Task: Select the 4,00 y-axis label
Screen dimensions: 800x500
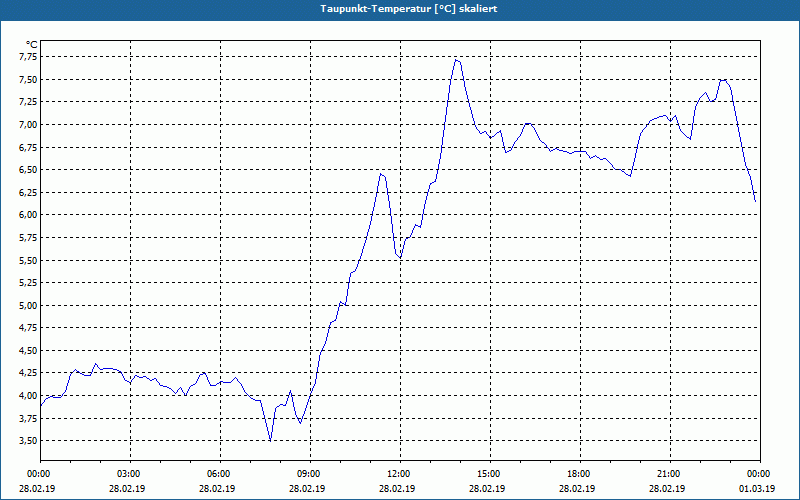Action: tap(28, 395)
